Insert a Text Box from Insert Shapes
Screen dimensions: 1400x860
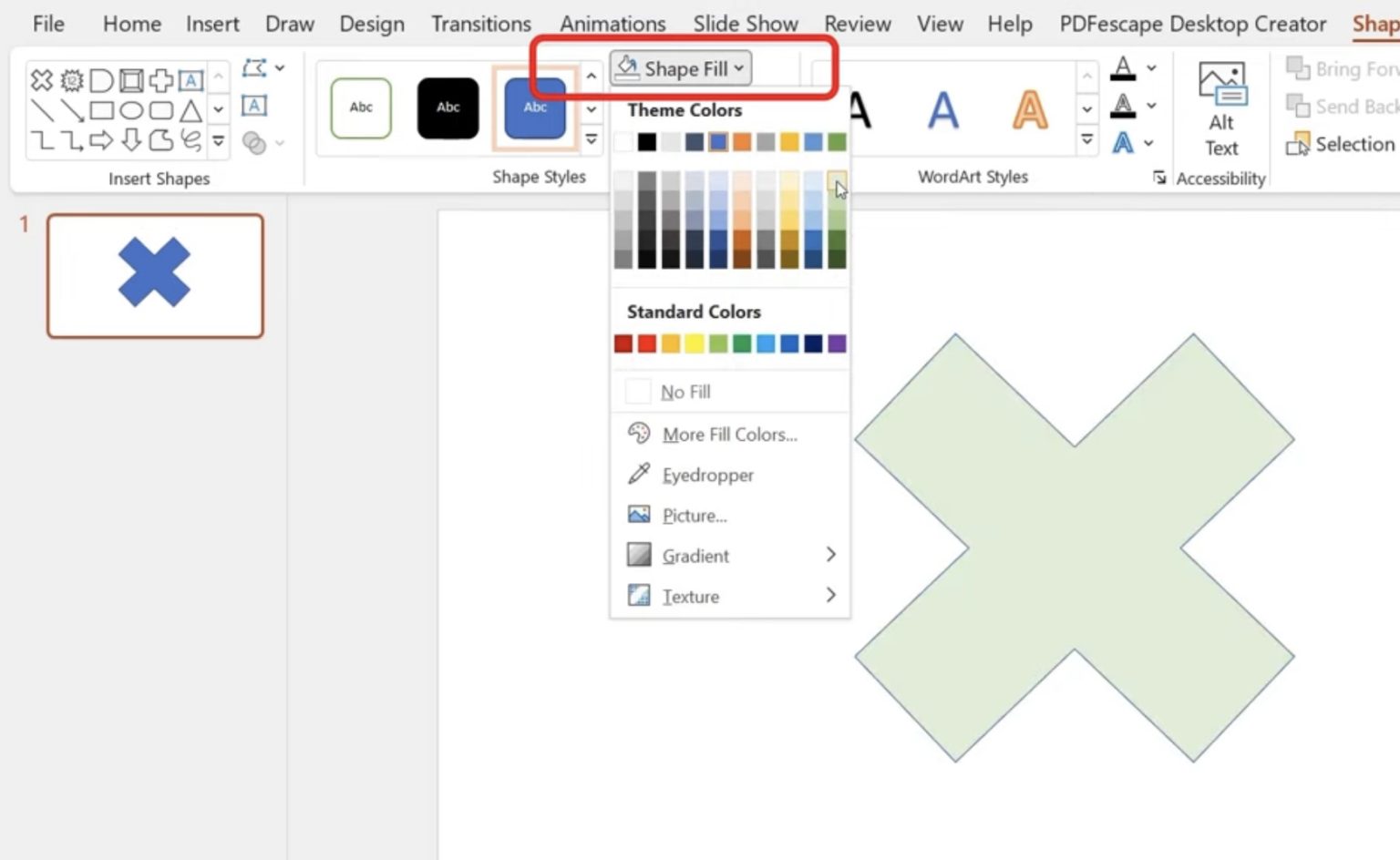click(190, 80)
